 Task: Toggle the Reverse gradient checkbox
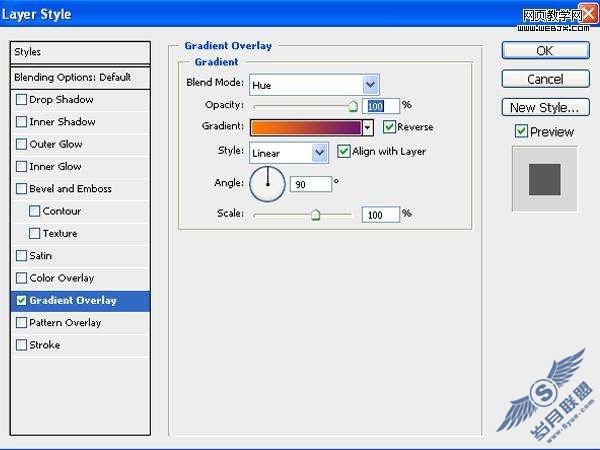point(389,127)
